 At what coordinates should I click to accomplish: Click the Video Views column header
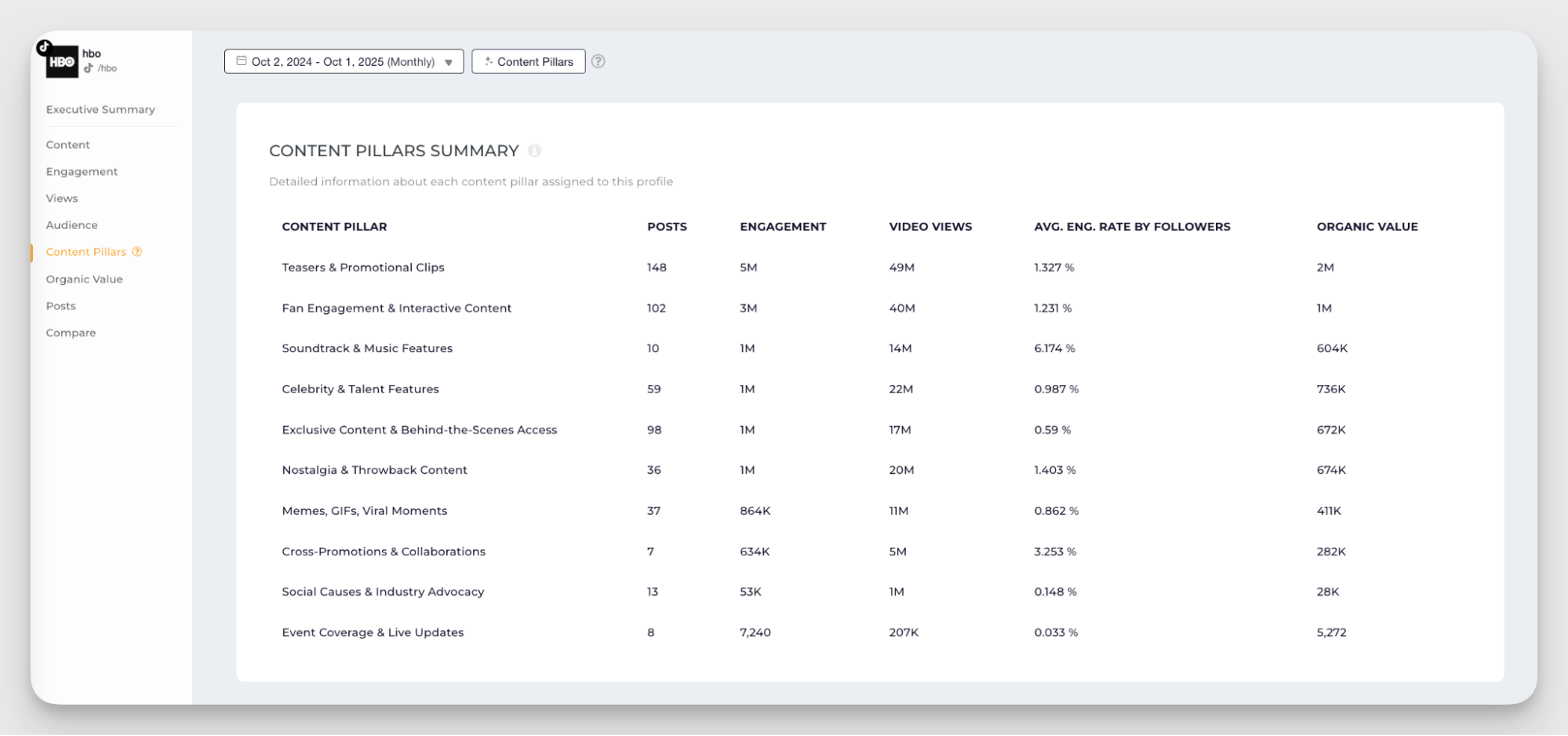(930, 227)
